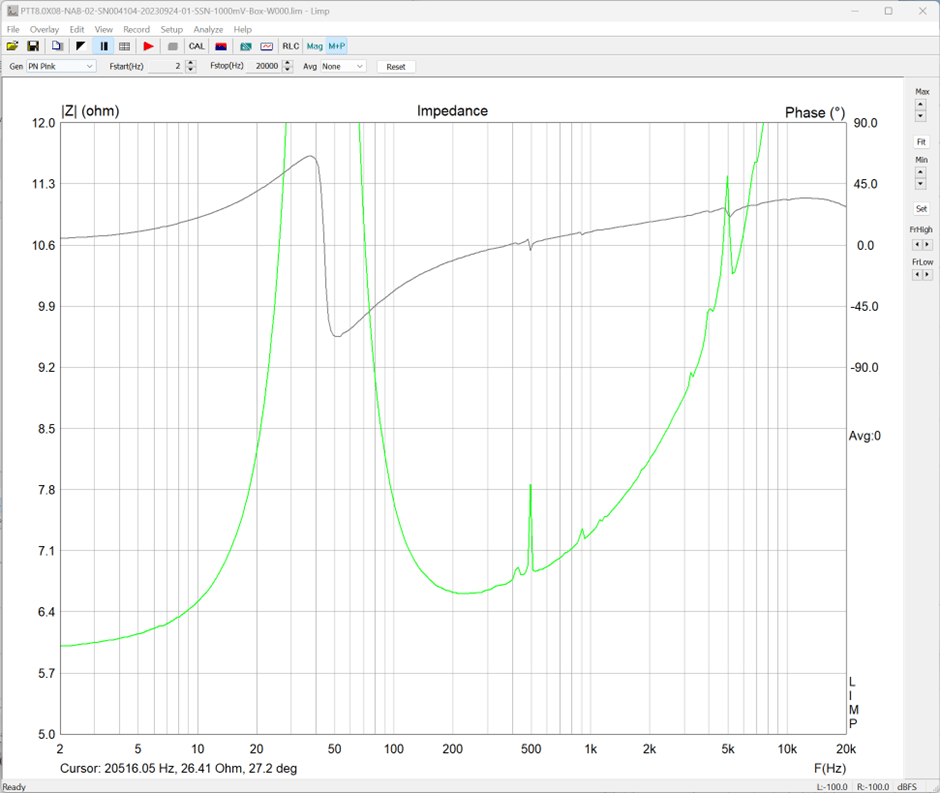Shift FrLow left with the left arrow
Viewport: 940px width, 793px height.
917,275
